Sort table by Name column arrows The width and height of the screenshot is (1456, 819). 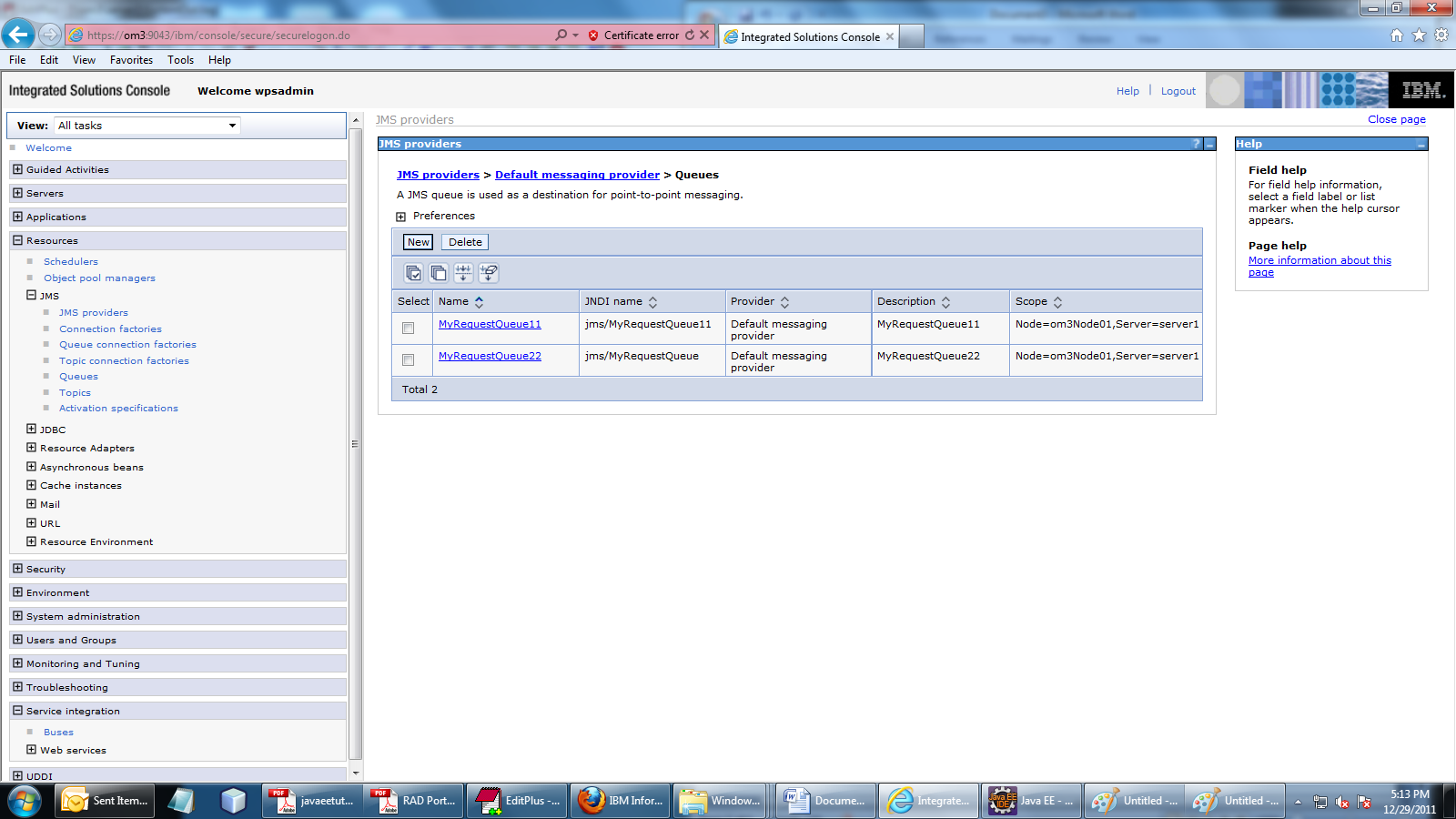click(x=479, y=302)
